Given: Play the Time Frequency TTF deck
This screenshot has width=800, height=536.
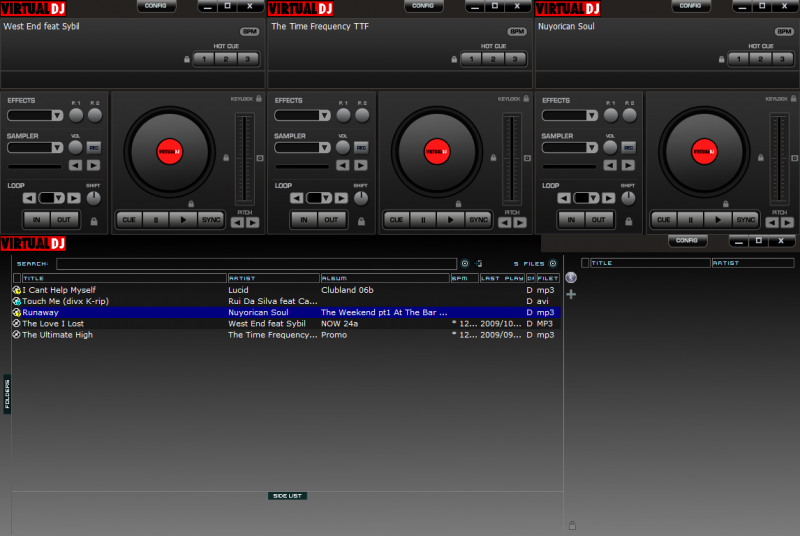Looking at the screenshot, I should click(x=451, y=220).
